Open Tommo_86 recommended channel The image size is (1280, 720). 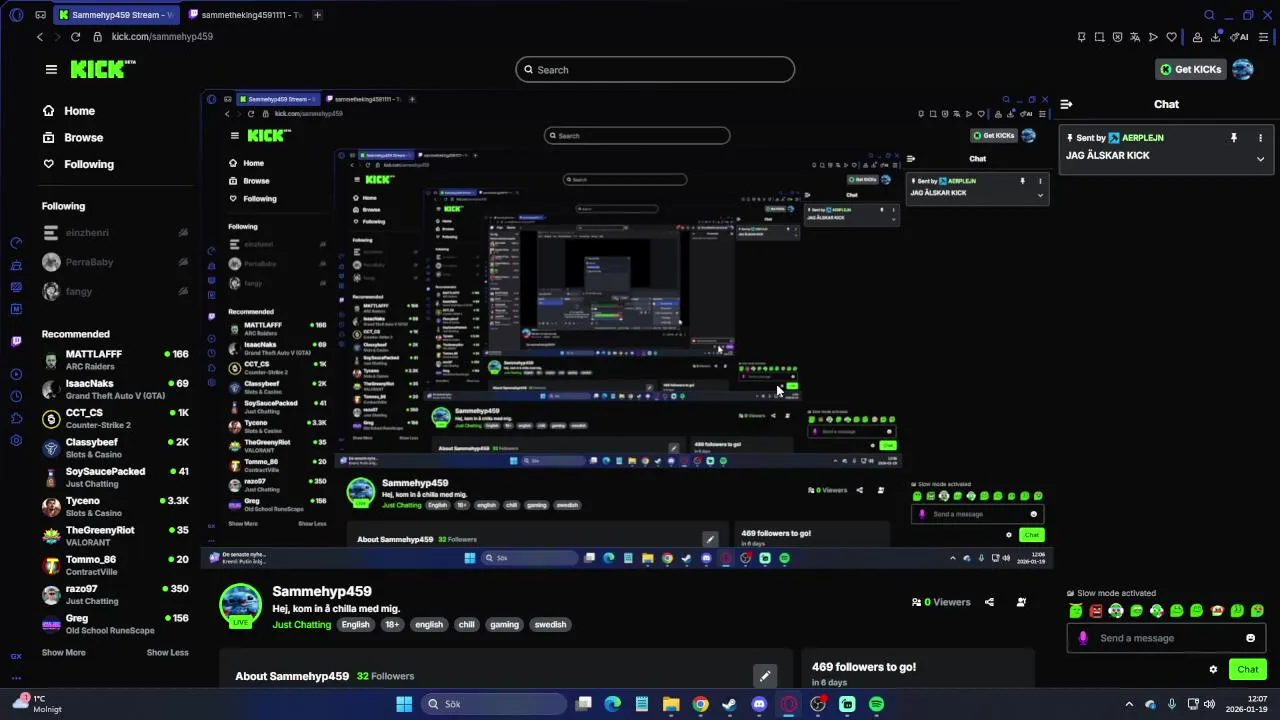[115, 565]
